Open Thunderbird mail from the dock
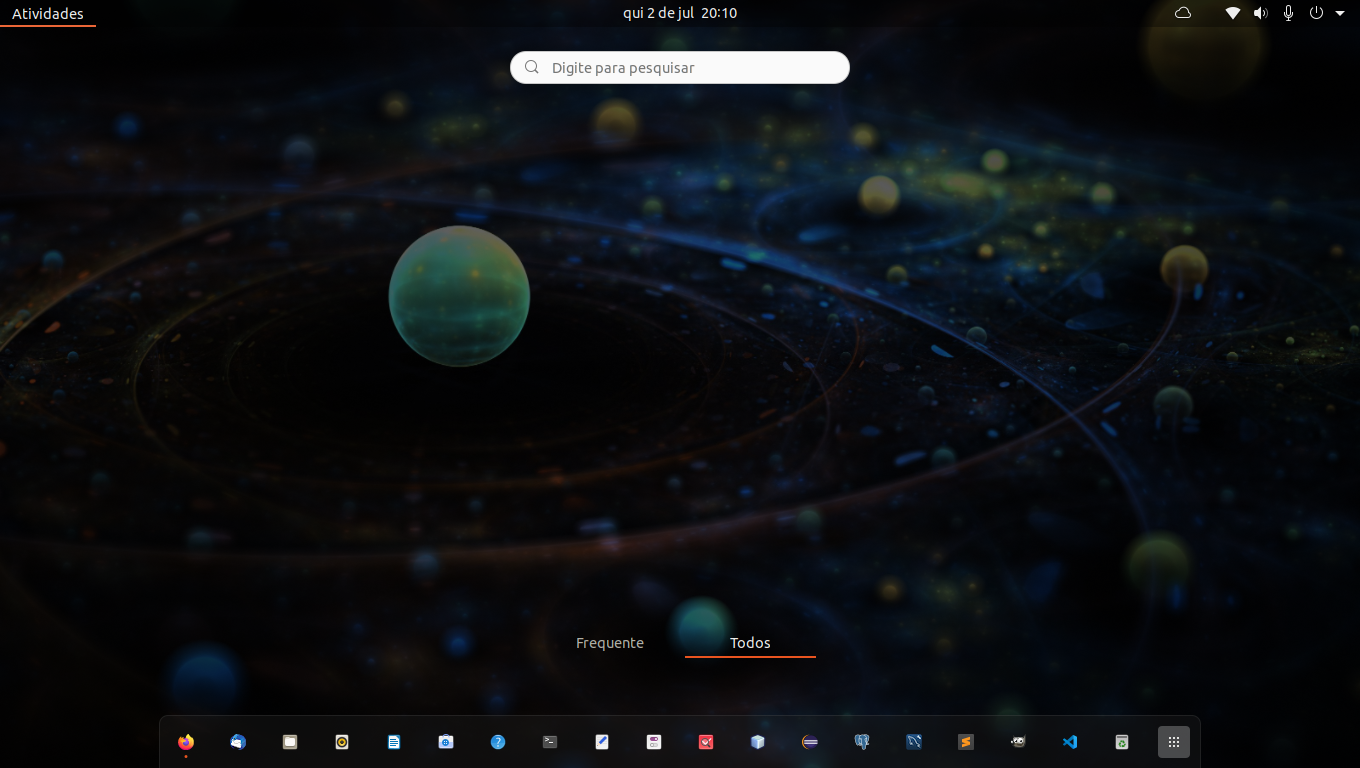This screenshot has width=1360, height=768. [238, 742]
